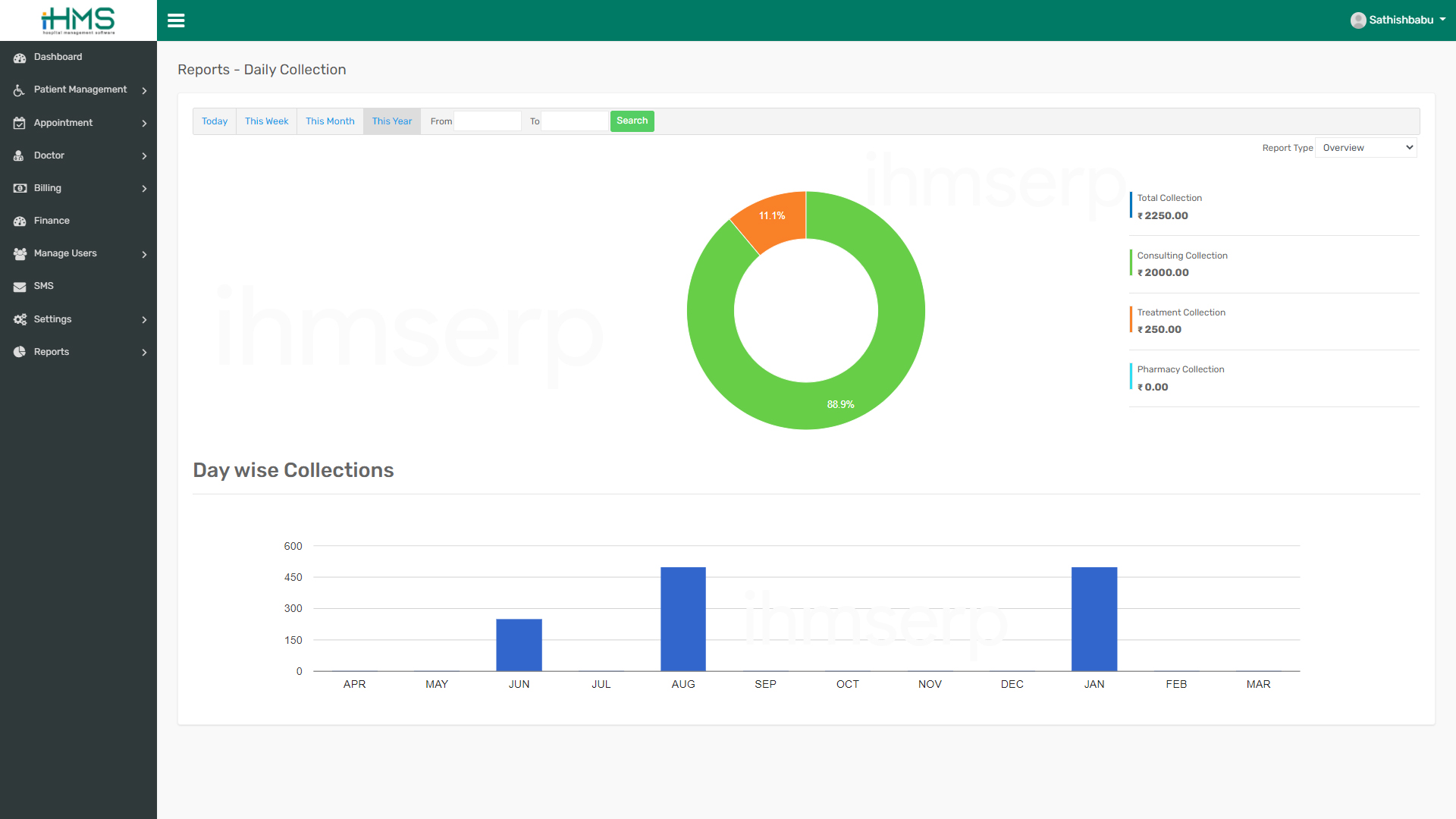Click the SMS envelope icon

[20, 287]
